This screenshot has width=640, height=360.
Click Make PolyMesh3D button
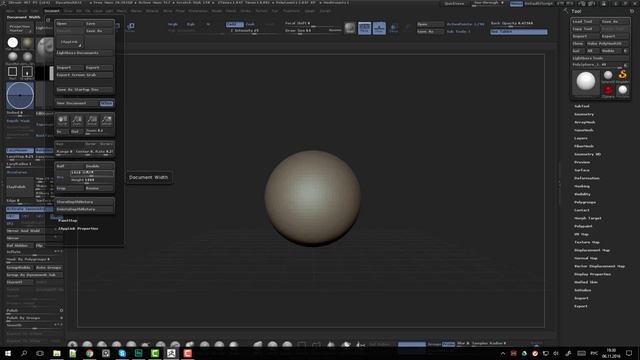pyautogui.click(x=607, y=43)
